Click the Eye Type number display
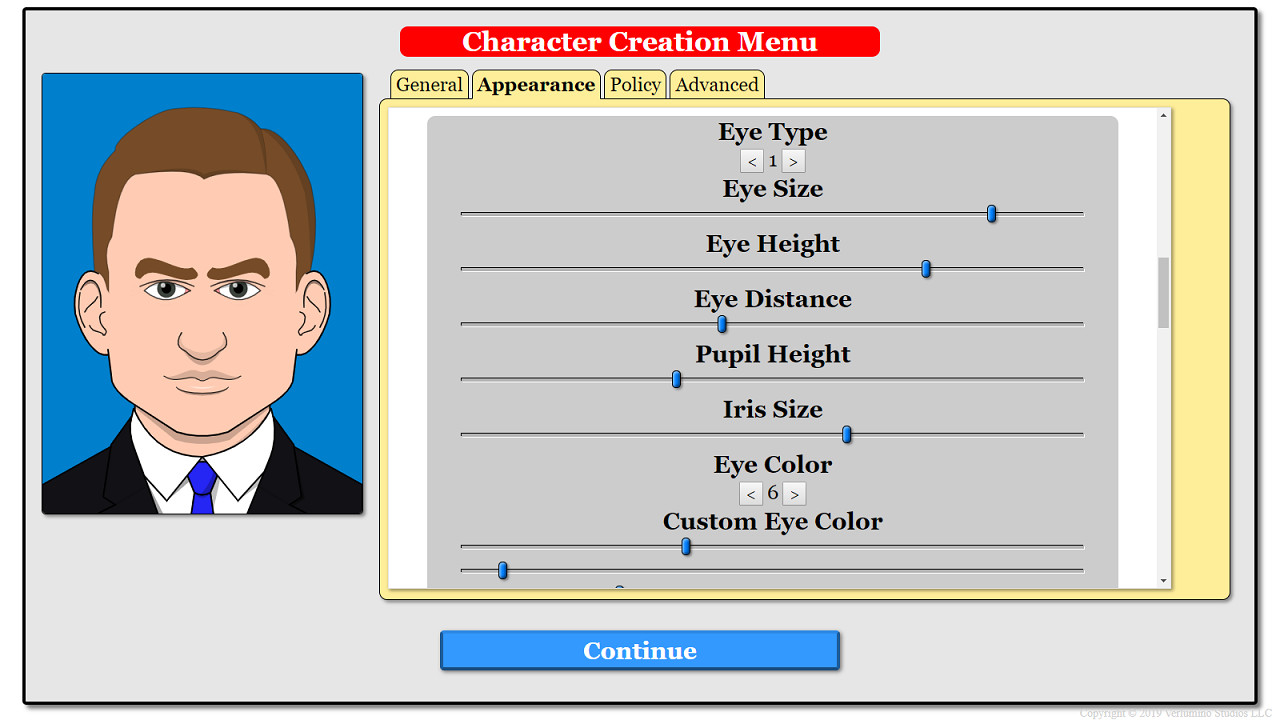 click(x=772, y=160)
